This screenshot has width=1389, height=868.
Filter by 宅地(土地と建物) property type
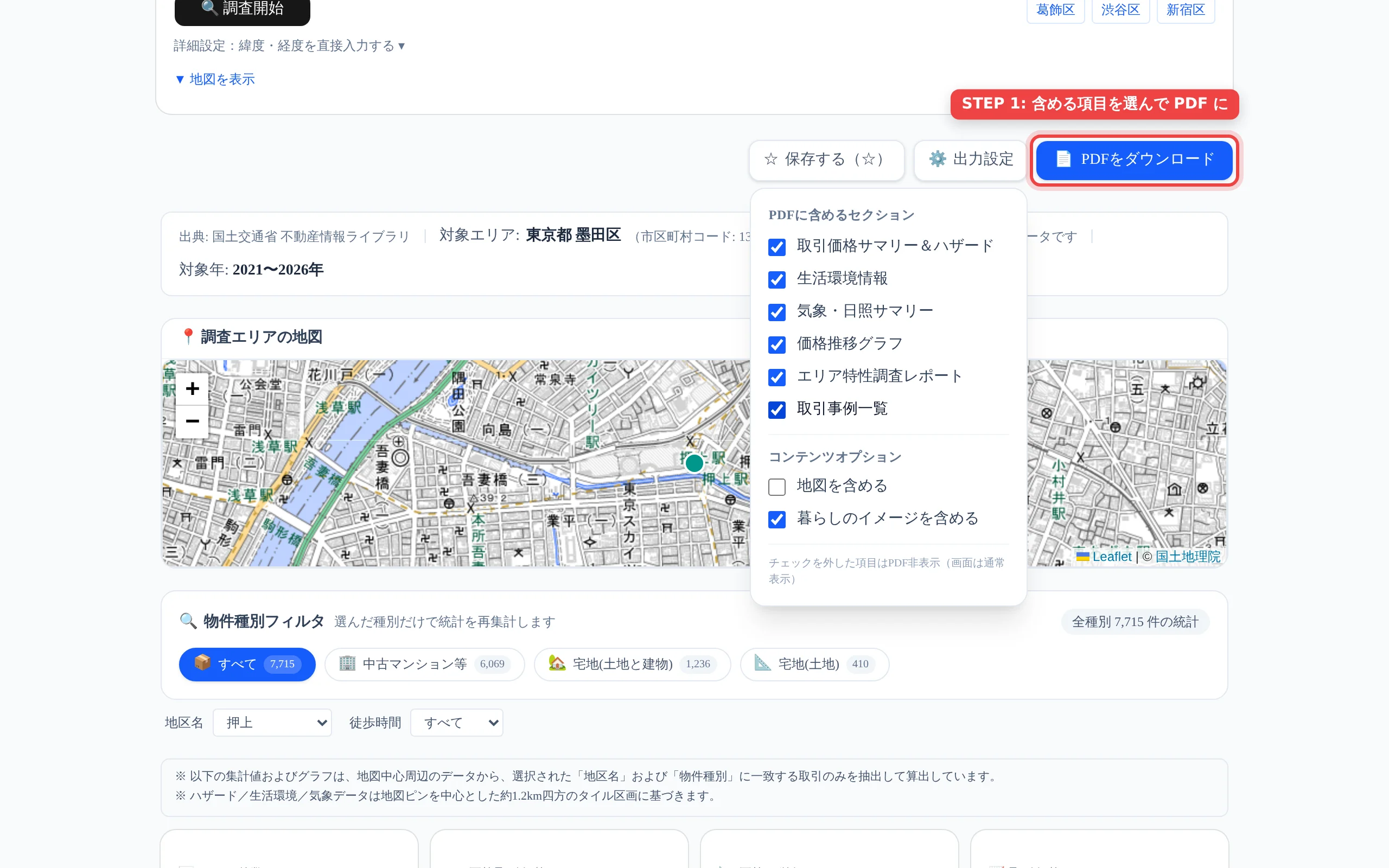(x=633, y=664)
